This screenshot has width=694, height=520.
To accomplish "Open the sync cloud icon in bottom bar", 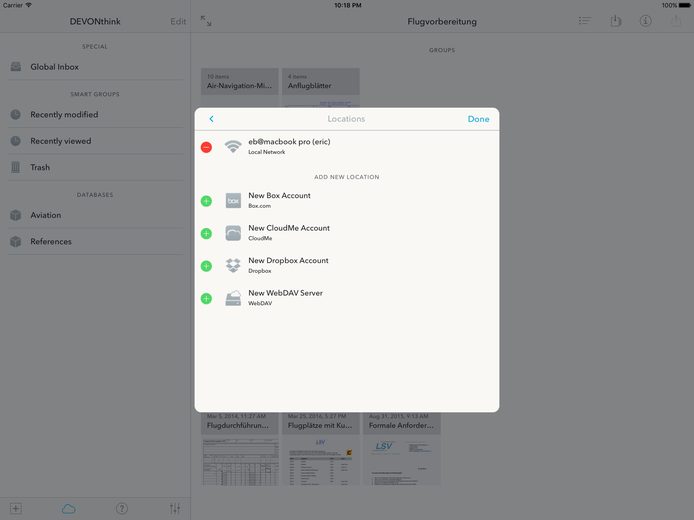I will pyautogui.click(x=69, y=508).
